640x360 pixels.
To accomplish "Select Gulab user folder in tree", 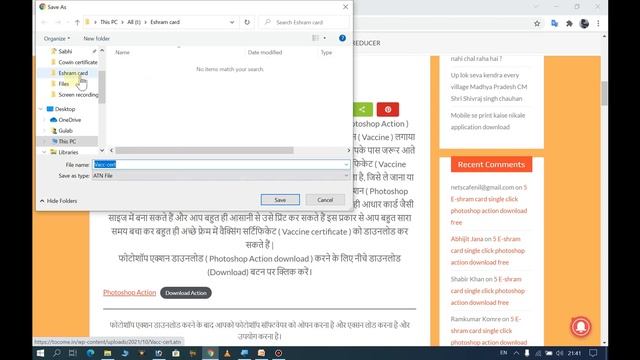I will coord(65,131).
